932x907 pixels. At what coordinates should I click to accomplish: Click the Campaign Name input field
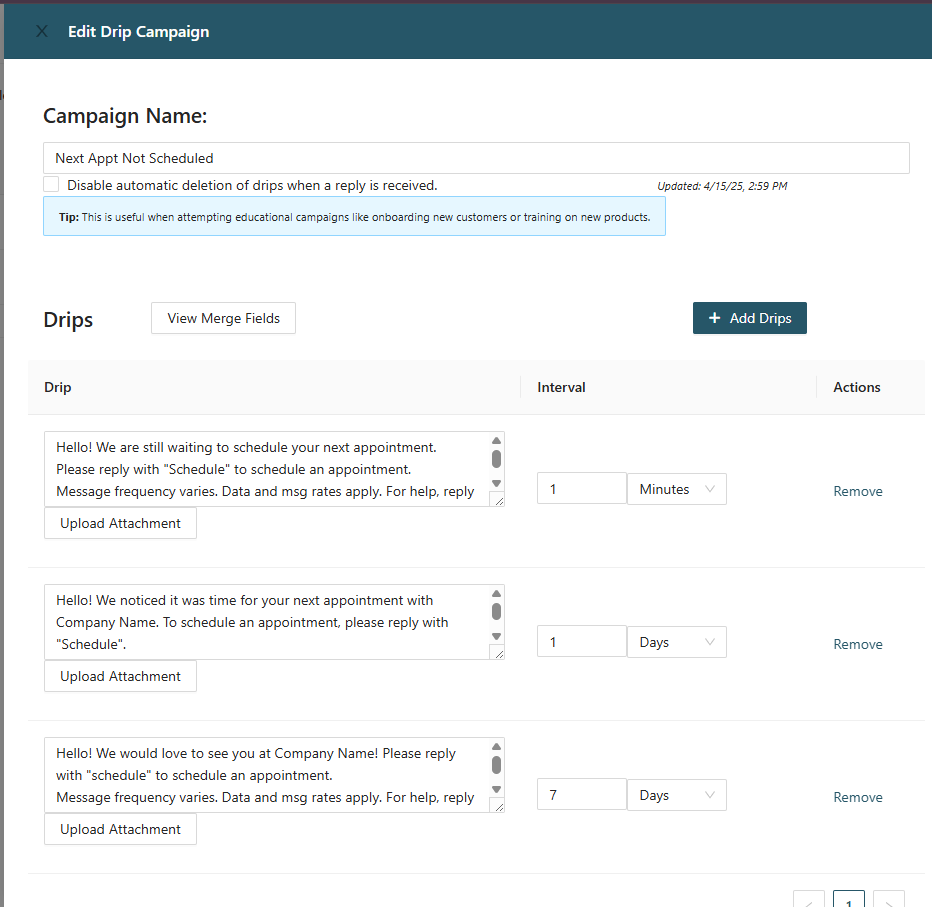coord(476,158)
